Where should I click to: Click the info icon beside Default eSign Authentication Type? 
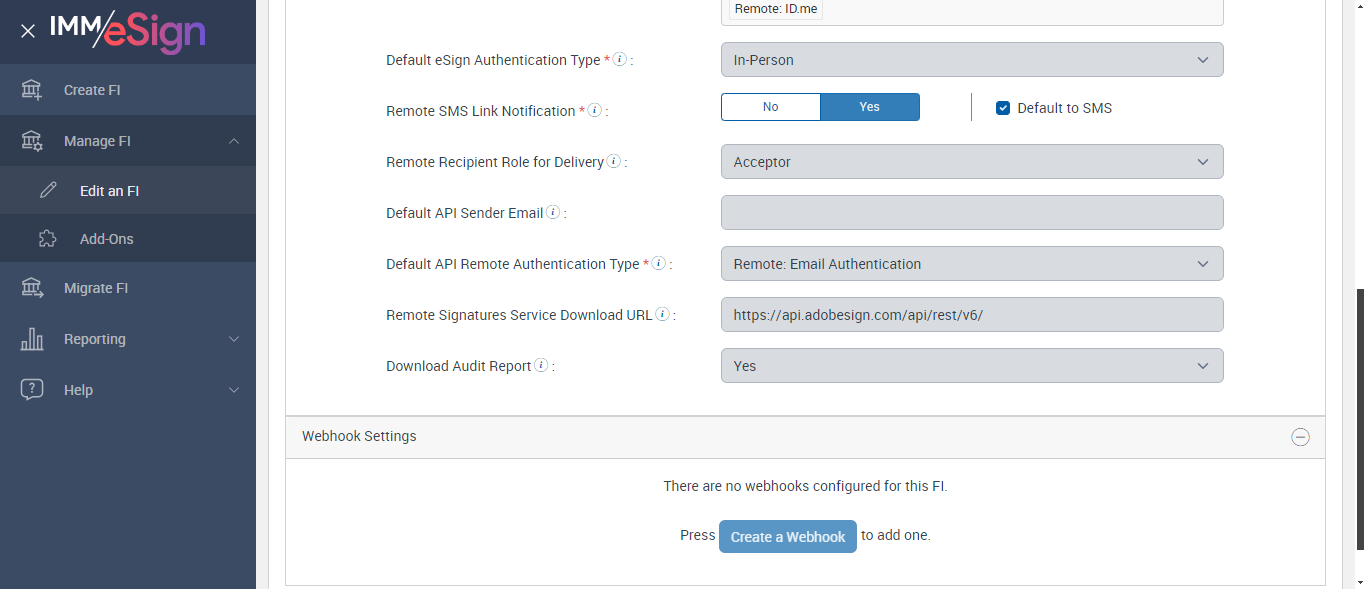620,60
